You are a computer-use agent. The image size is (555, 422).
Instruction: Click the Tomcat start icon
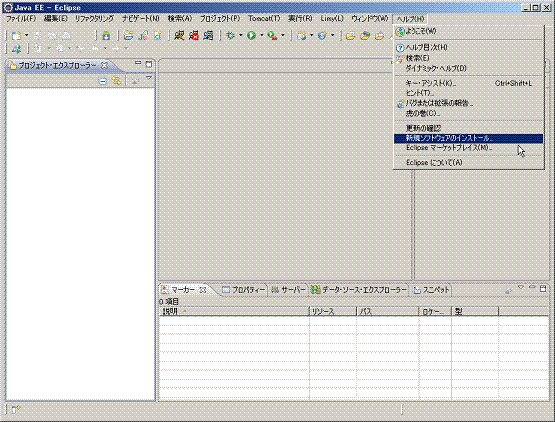(179, 35)
